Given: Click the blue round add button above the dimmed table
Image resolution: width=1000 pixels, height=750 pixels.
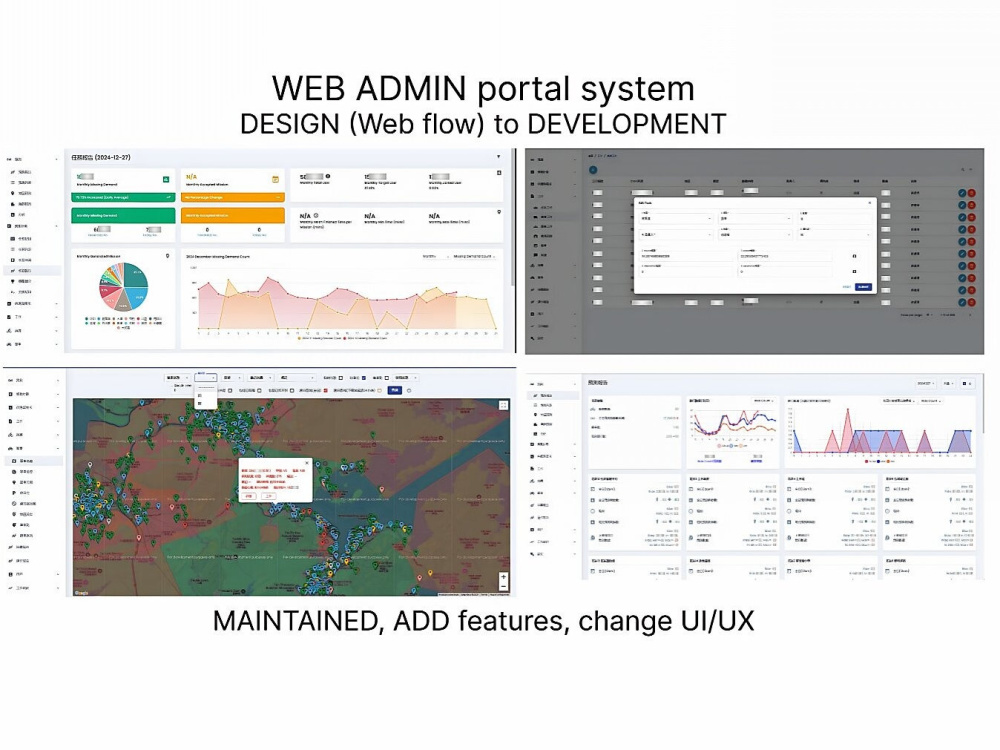Looking at the screenshot, I should click(x=593, y=170).
